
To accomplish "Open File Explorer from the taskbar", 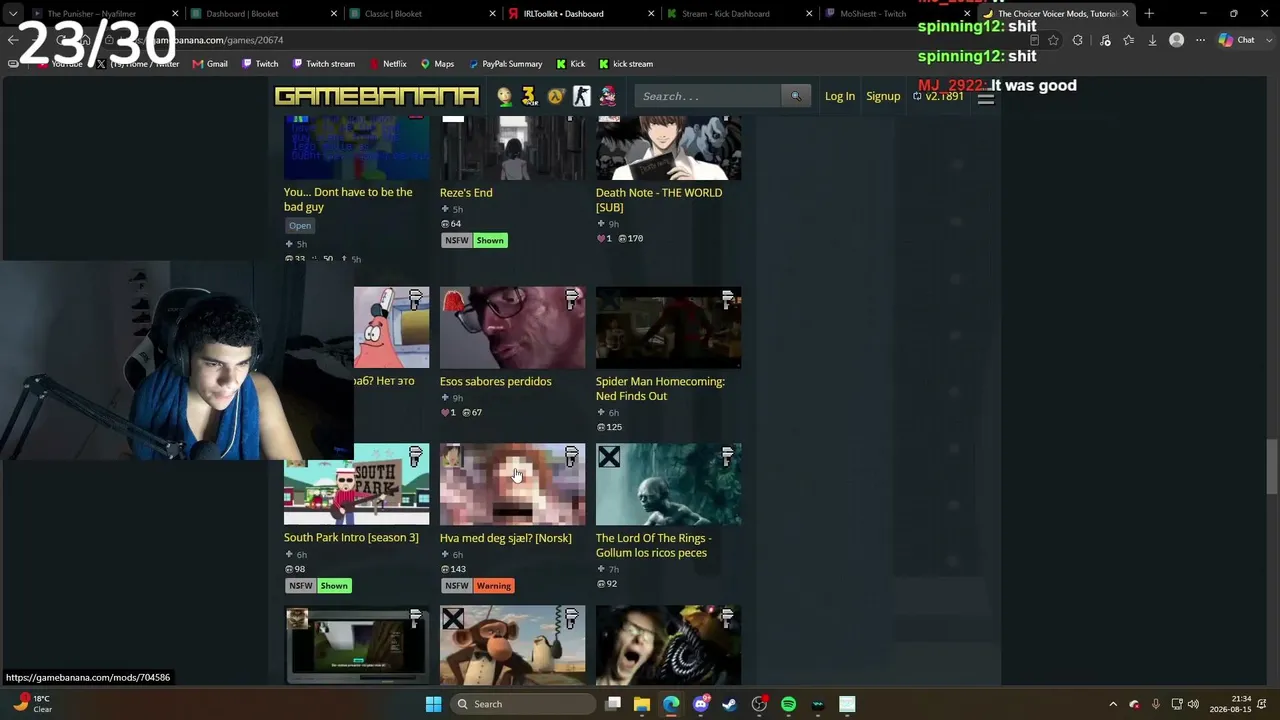I will coord(642,704).
